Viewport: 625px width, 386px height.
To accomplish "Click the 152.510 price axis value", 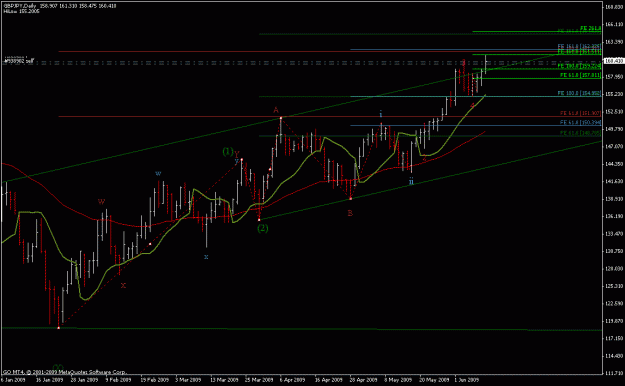I will [614, 112].
